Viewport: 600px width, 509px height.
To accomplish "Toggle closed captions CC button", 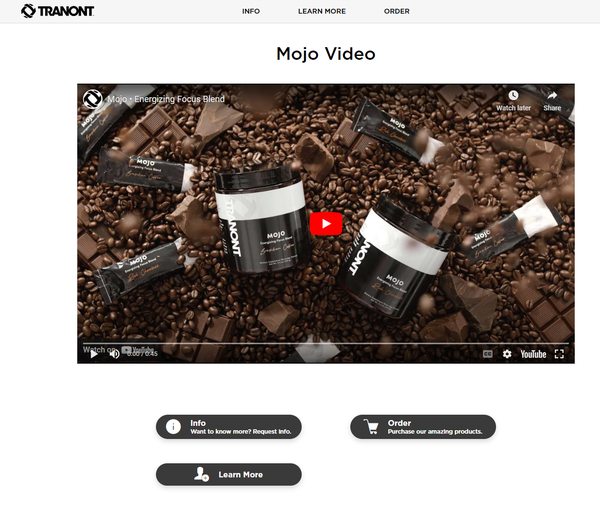I will (x=488, y=354).
